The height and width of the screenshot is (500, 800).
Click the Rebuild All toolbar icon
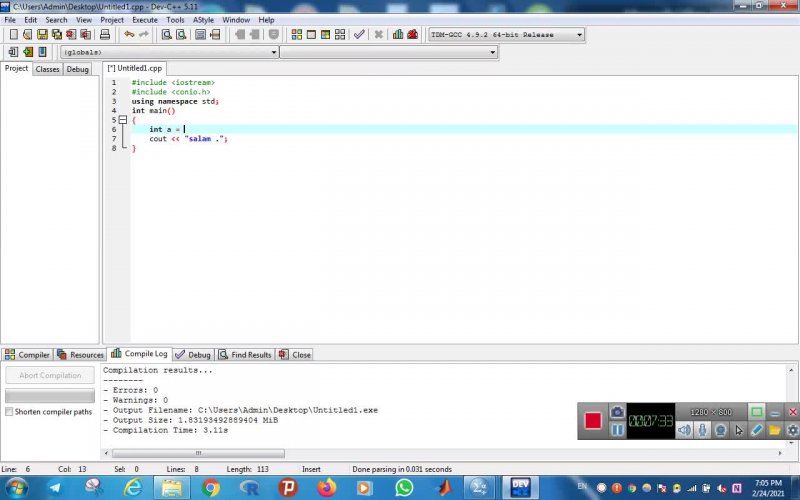tap(340, 35)
